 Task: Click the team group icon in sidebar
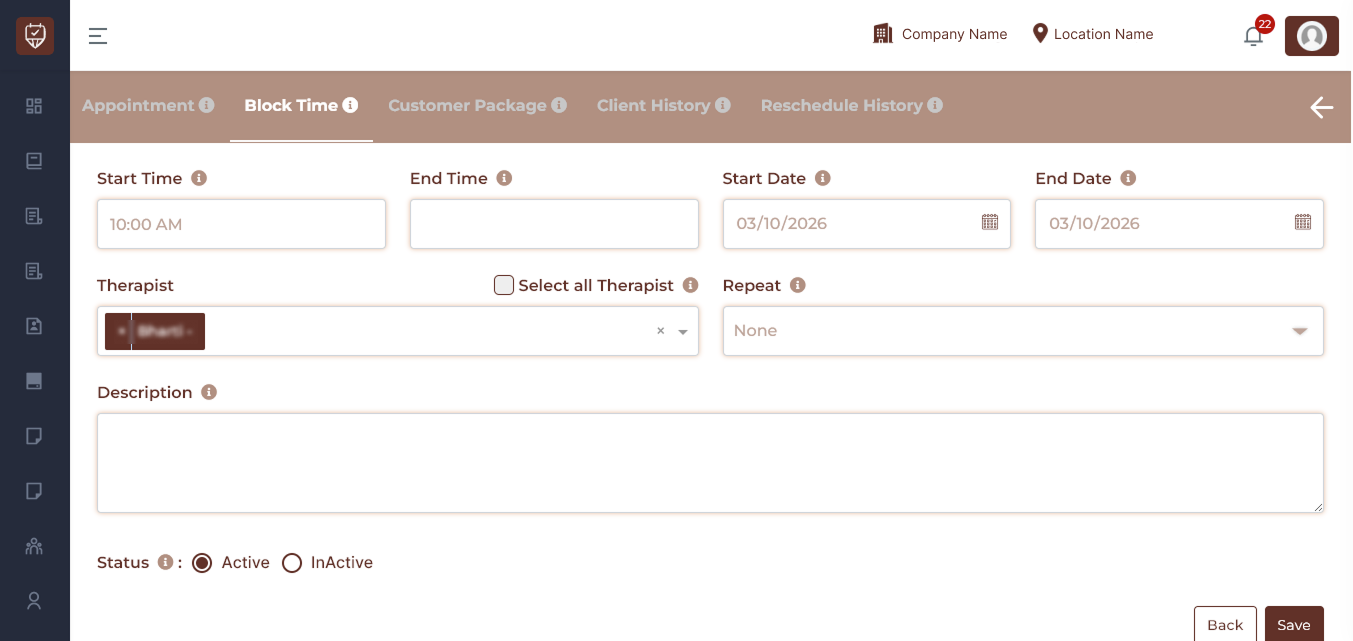(x=34, y=546)
